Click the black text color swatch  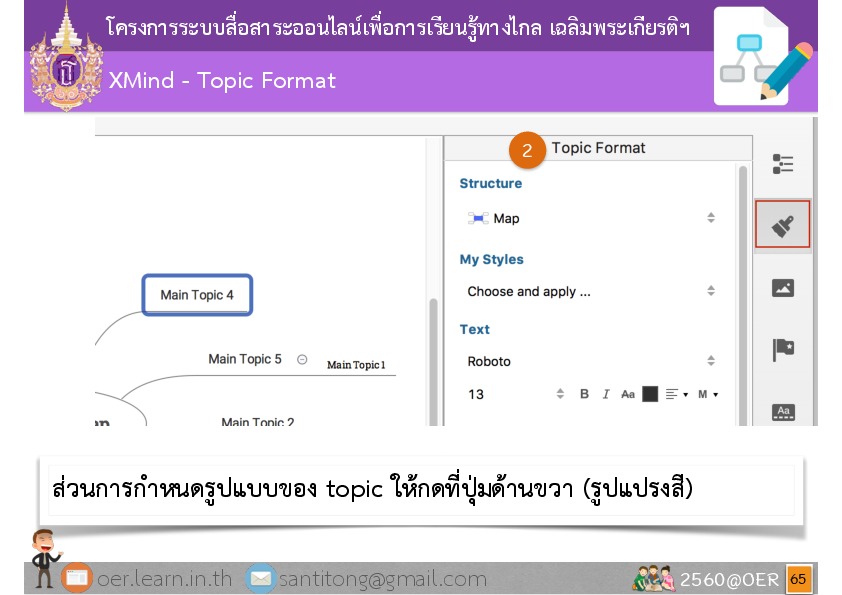coord(650,394)
